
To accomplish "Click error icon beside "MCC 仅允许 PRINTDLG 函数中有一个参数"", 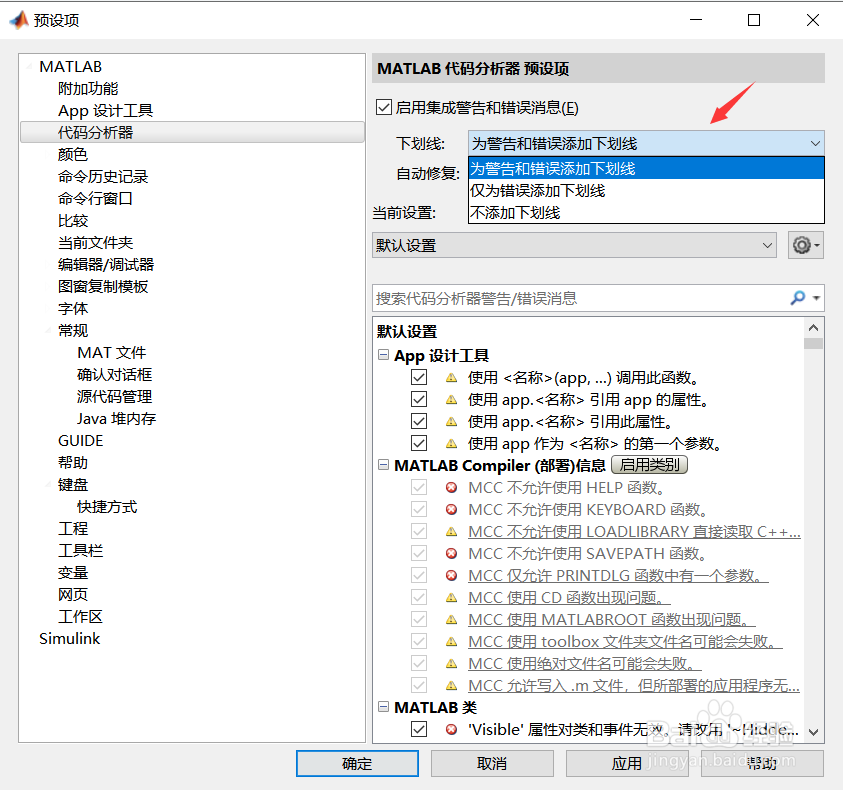I will 452,575.
